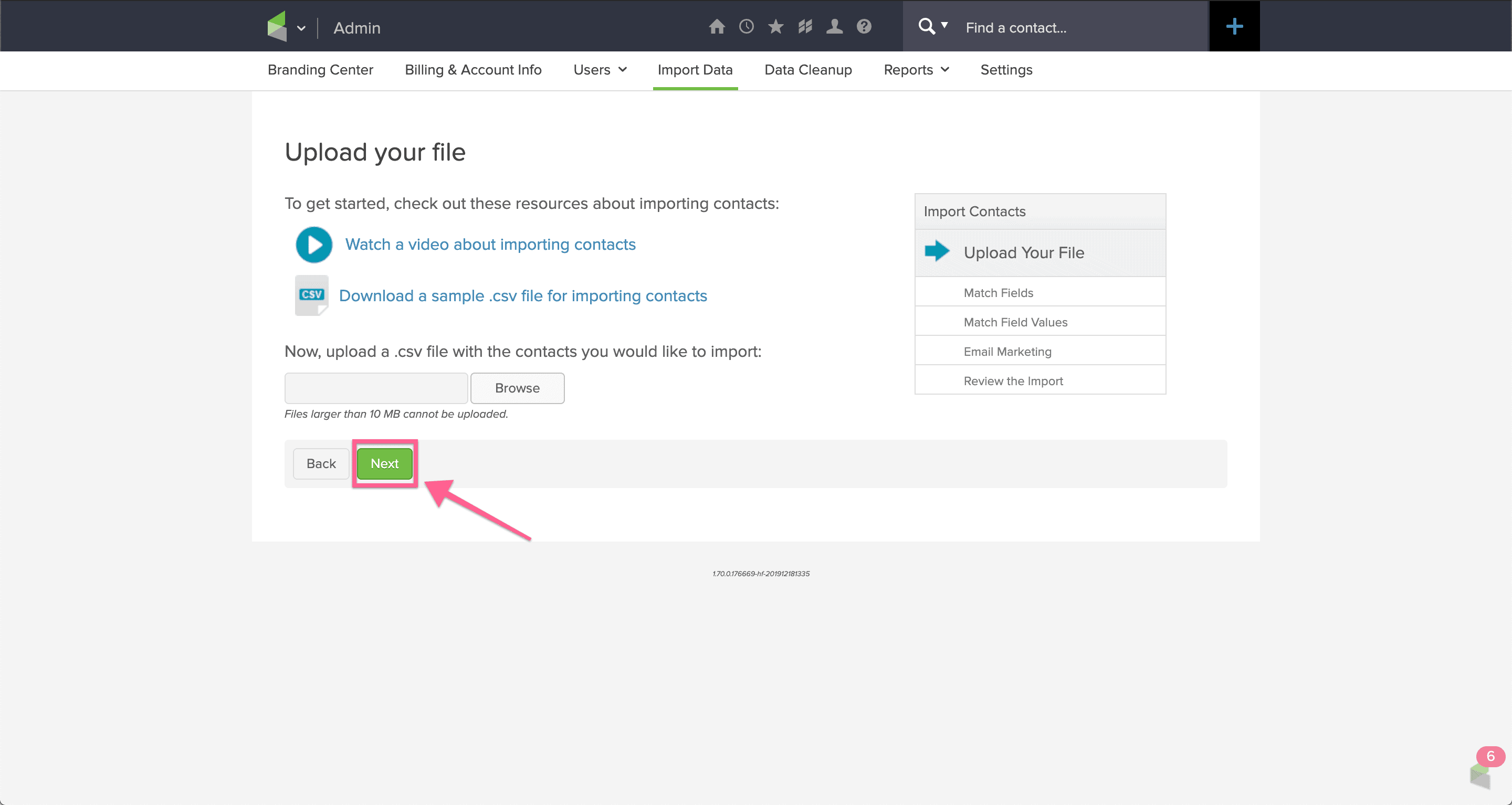Click the Infusionsoft green logo icon
This screenshot has height=805, width=1512.
pos(277,26)
